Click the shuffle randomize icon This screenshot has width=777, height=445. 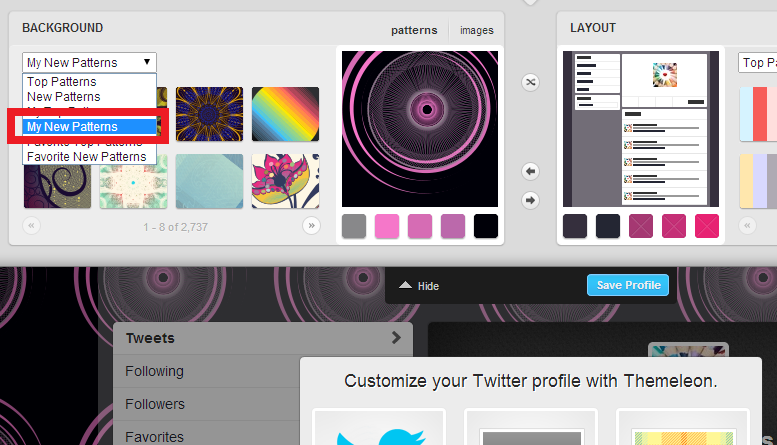click(531, 81)
